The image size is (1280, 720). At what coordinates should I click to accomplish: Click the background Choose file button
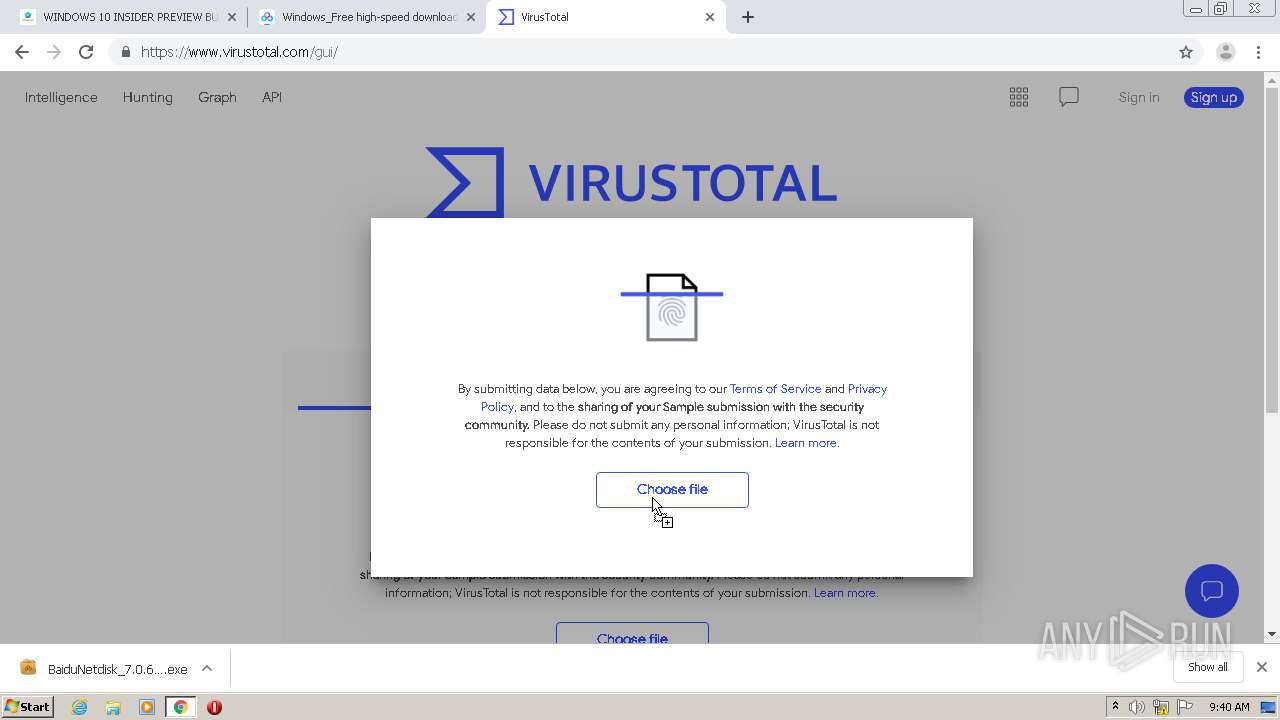(x=632, y=634)
